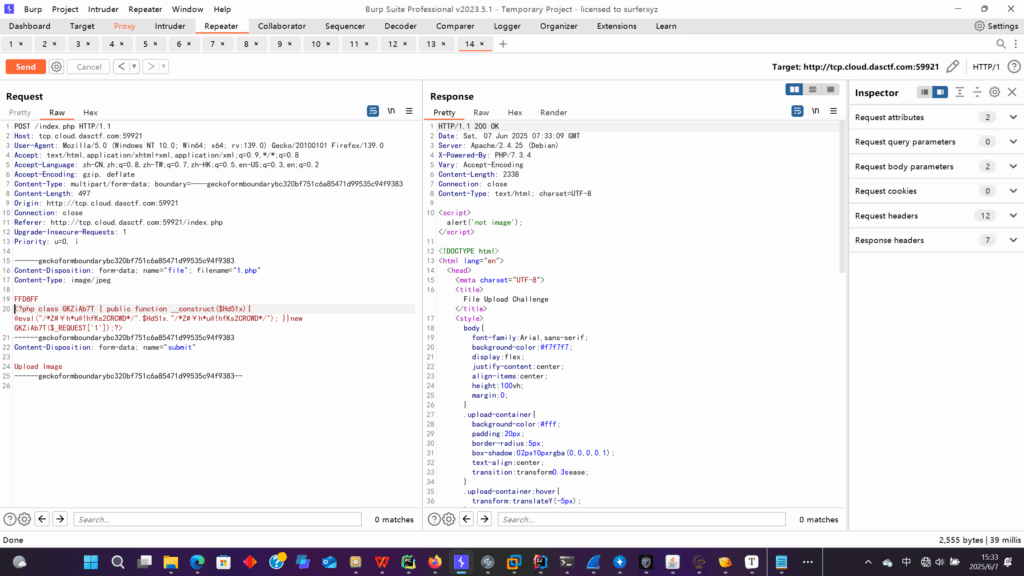This screenshot has width=1024, height=576.
Task: Jump to next request search match
Action: [x=60, y=519]
